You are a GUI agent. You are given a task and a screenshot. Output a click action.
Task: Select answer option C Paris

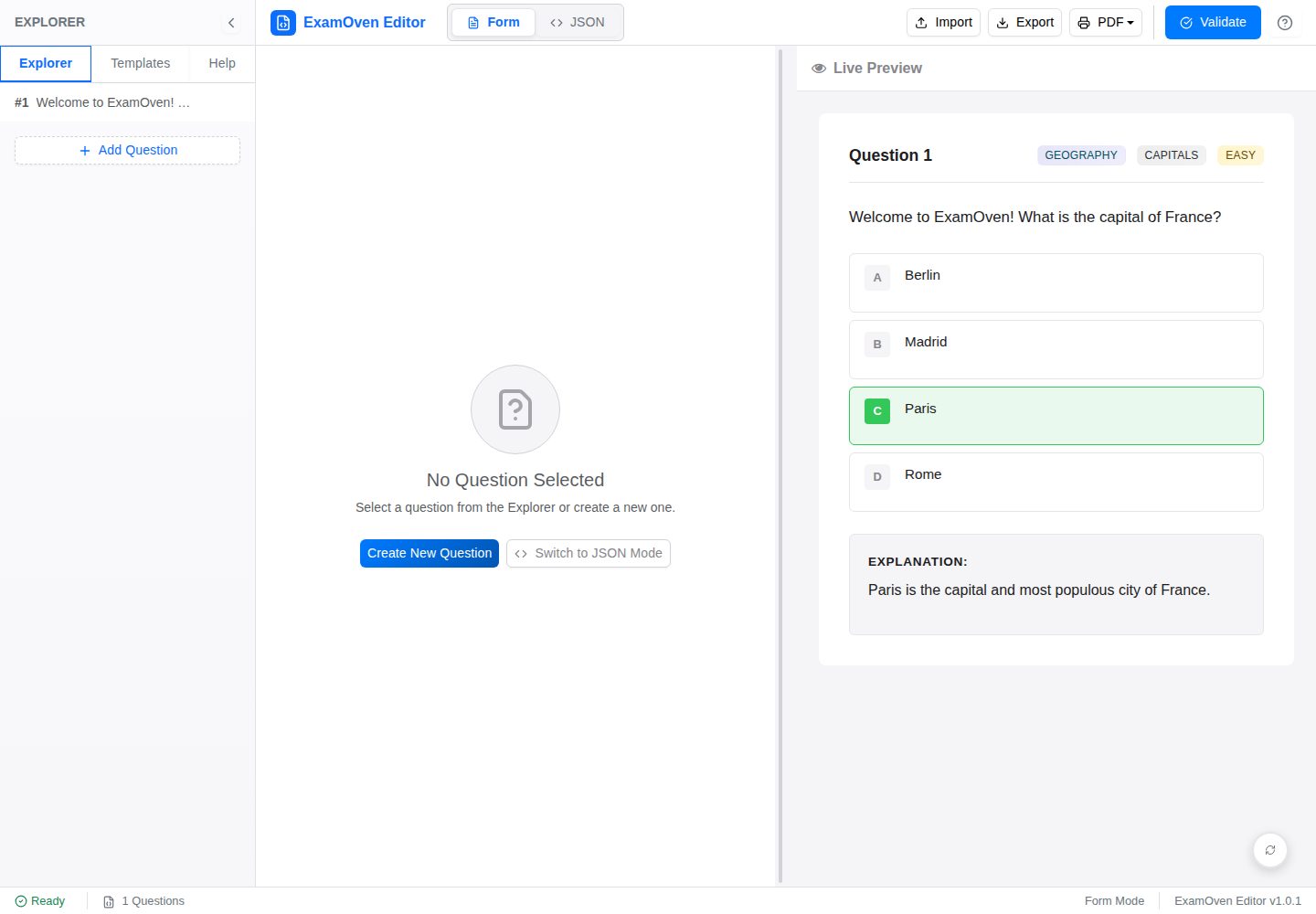(1056, 416)
